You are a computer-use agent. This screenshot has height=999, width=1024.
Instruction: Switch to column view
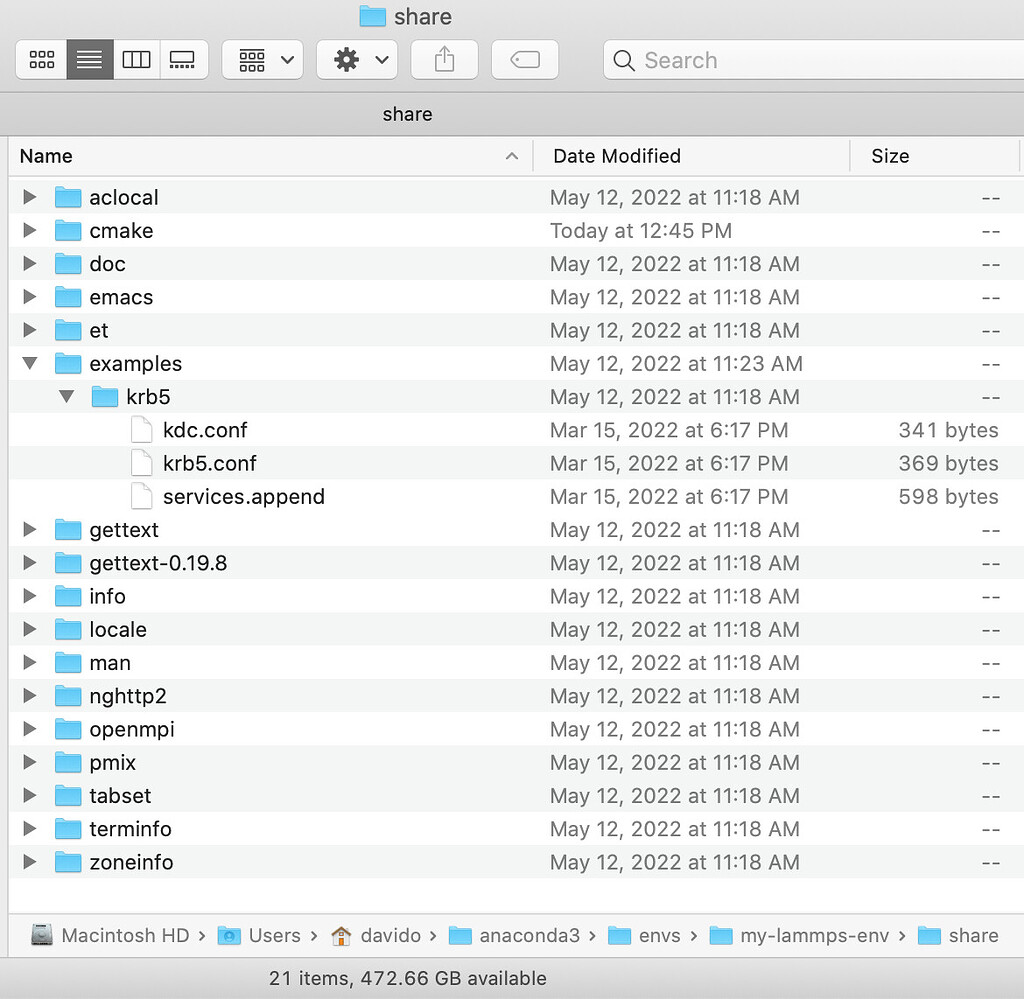pyautogui.click(x=136, y=59)
